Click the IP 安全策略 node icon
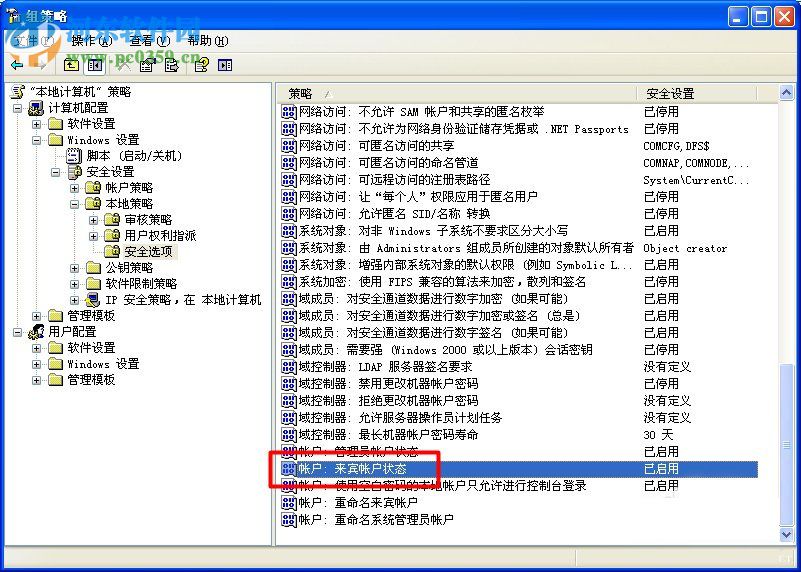 pos(93,300)
